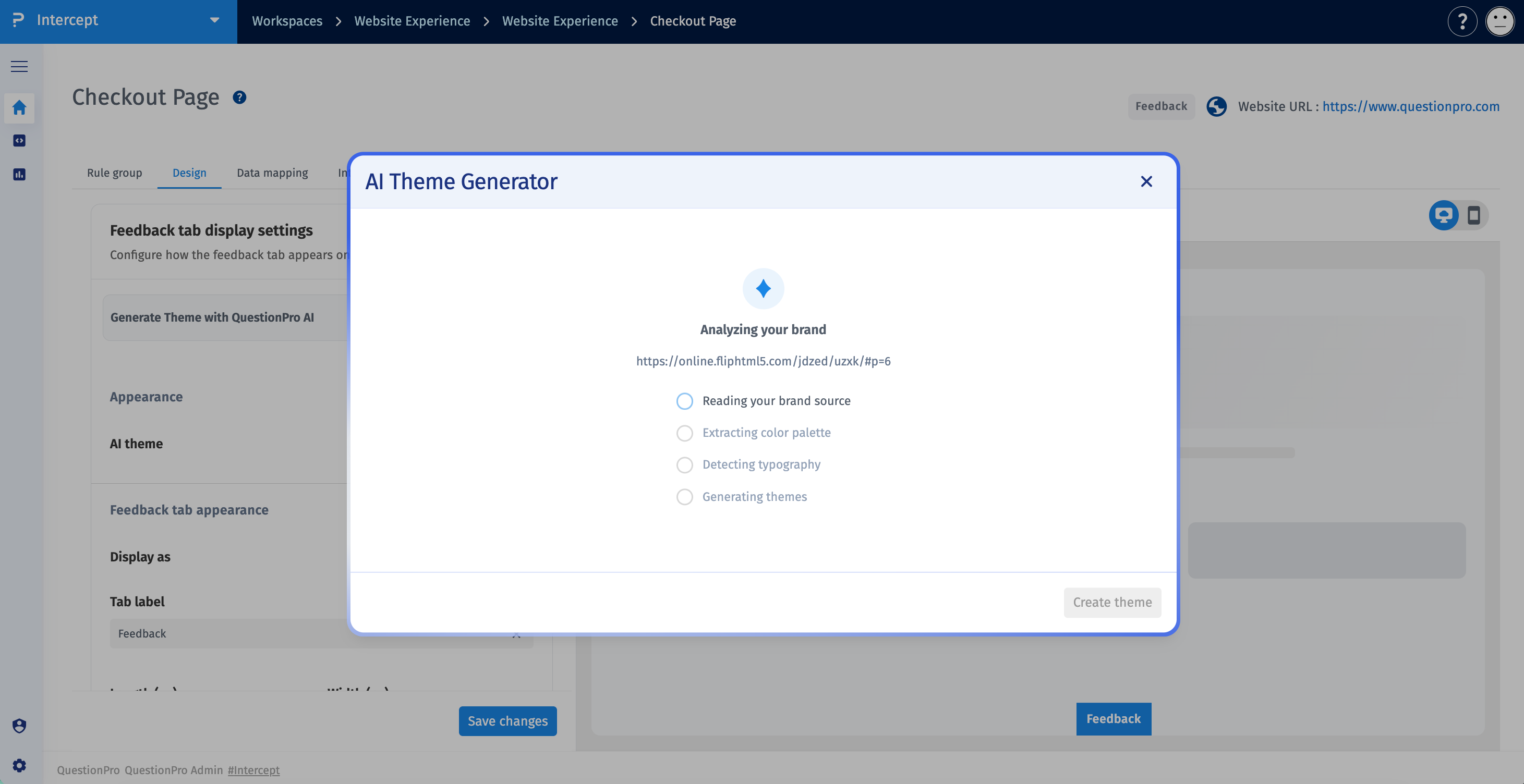Click the AI theme label
Image resolution: width=1524 pixels, height=784 pixels.
(136, 444)
